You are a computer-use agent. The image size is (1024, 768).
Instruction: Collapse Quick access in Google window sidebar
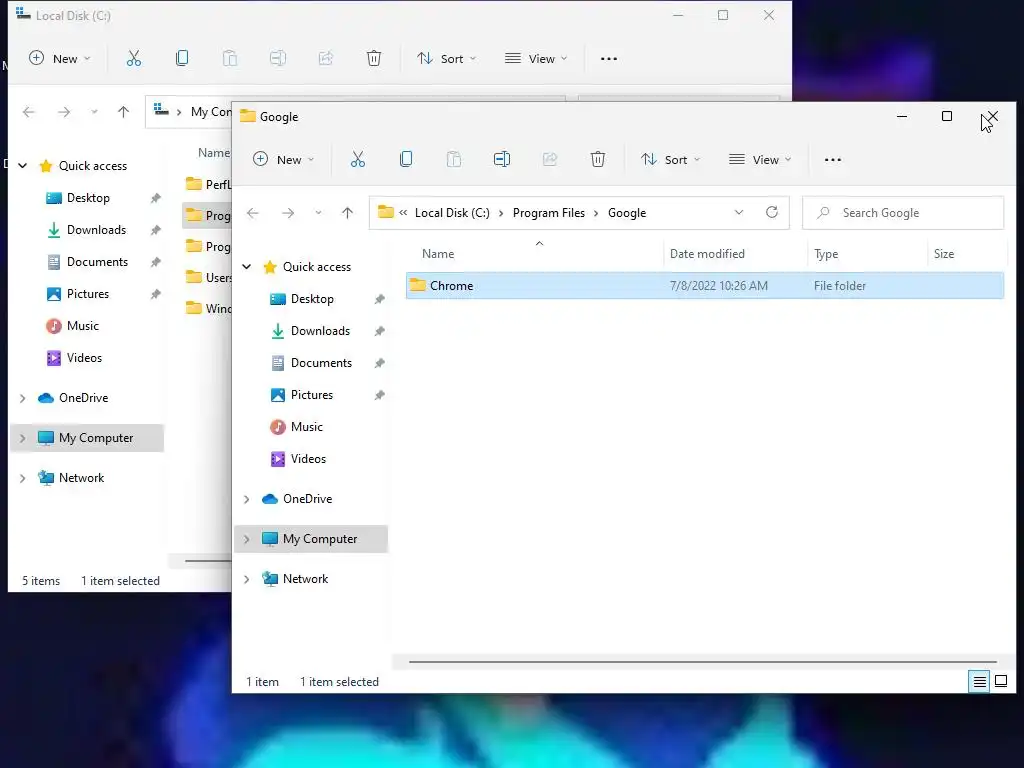click(x=247, y=266)
